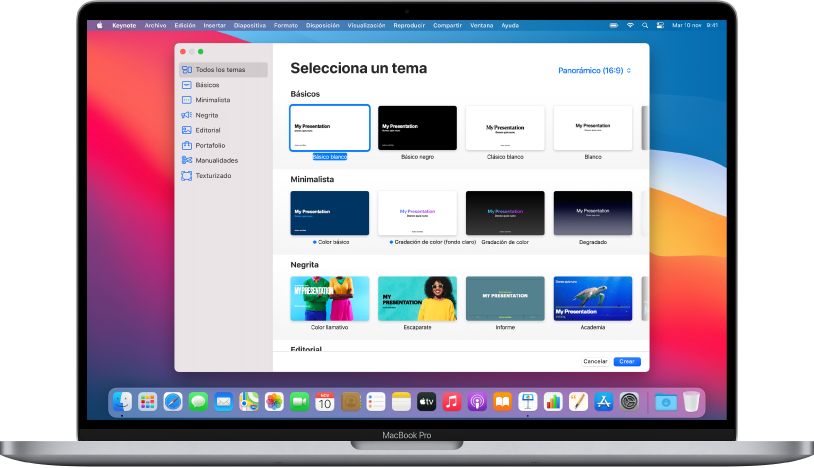Viewport: 814px width, 468px height.
Task: Show Todos los temas in sidebar
Action: click(219, 70)
